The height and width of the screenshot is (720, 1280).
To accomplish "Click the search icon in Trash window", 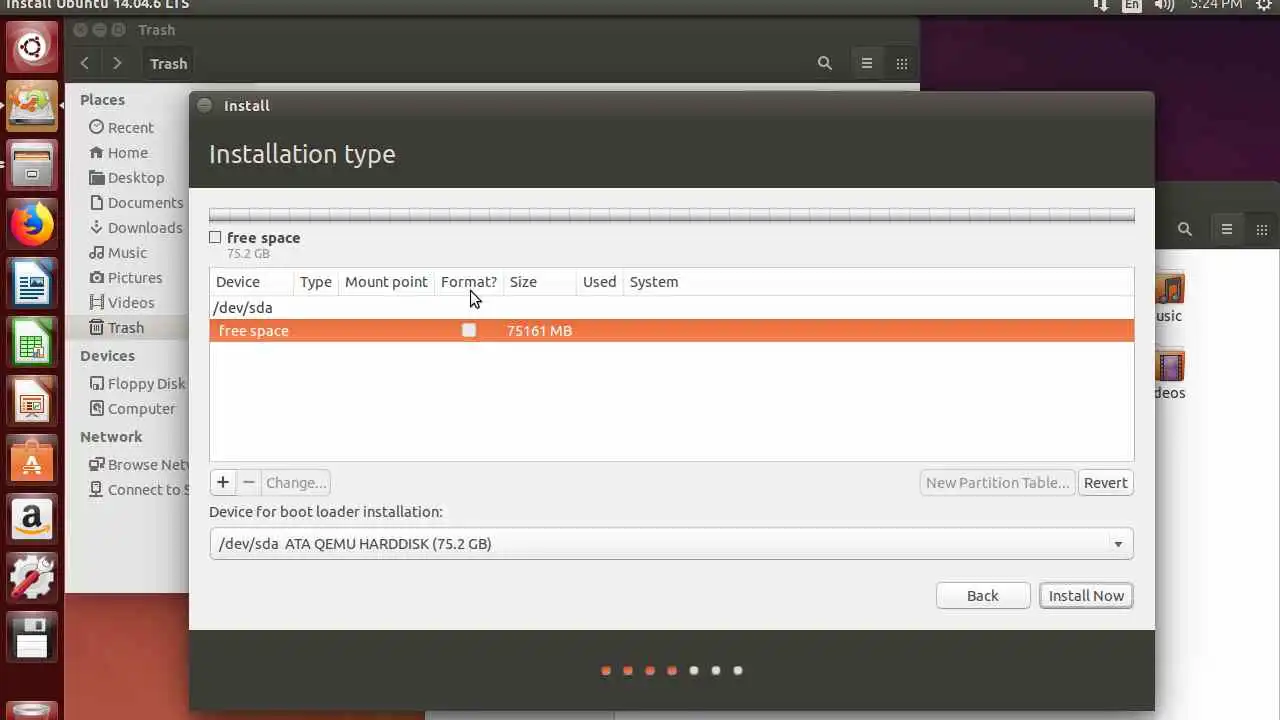I will (825, 63).
